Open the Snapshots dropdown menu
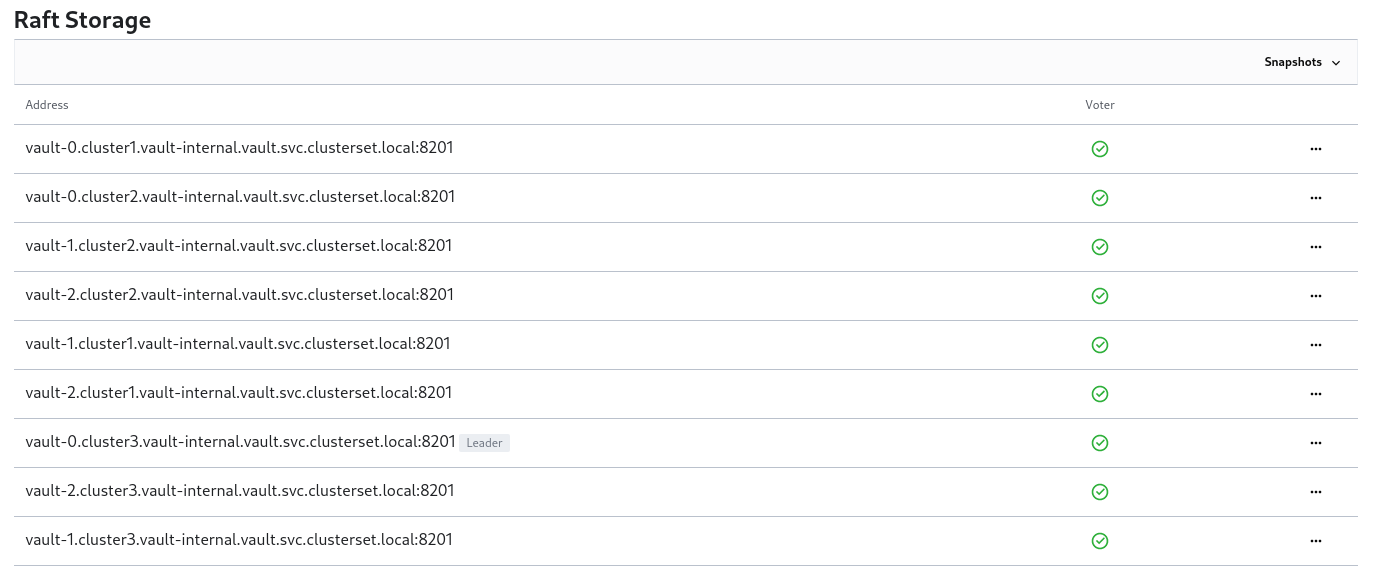This screenshot has height=579, width=1379. tap(1301, 62)
